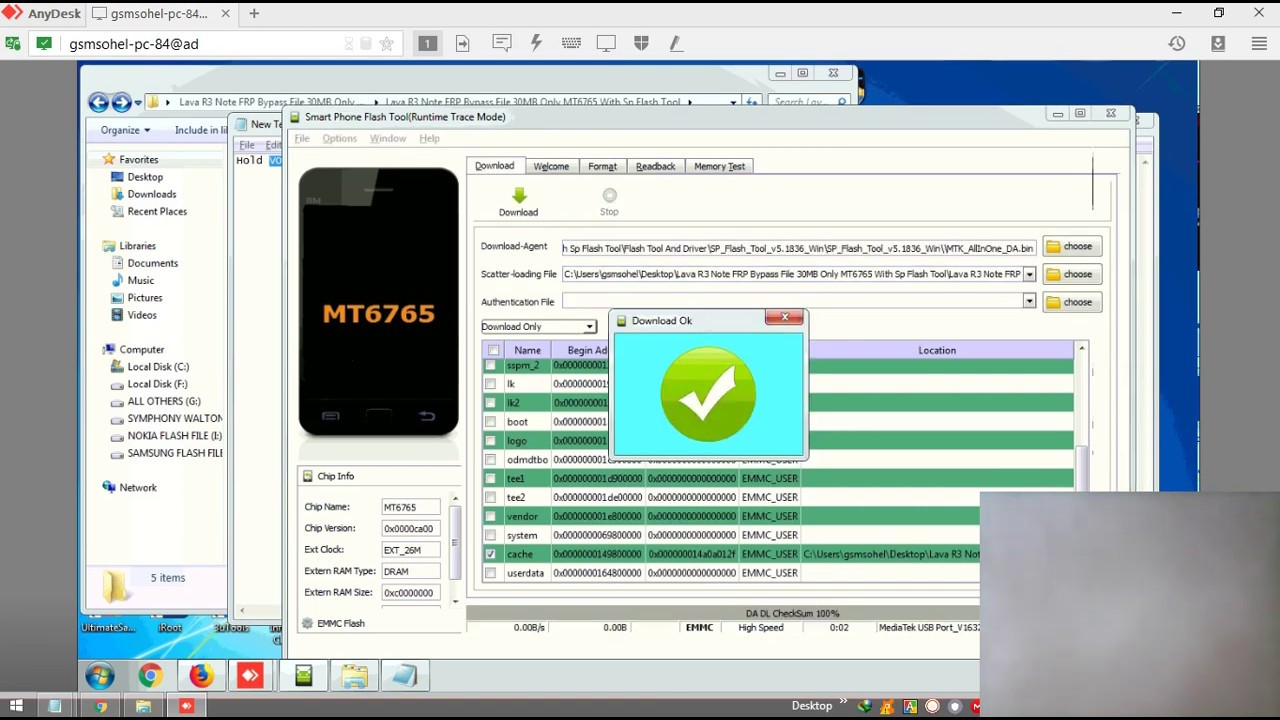
Task: Open notepad icon on the remote taskbar
Action: [x=404, y=676]
